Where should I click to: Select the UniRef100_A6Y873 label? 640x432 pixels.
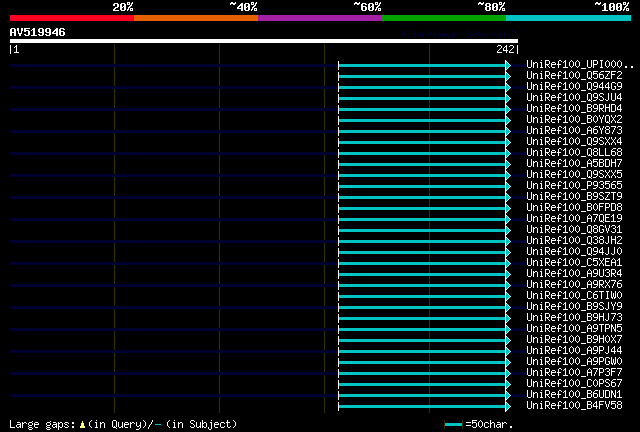(574, 131)
